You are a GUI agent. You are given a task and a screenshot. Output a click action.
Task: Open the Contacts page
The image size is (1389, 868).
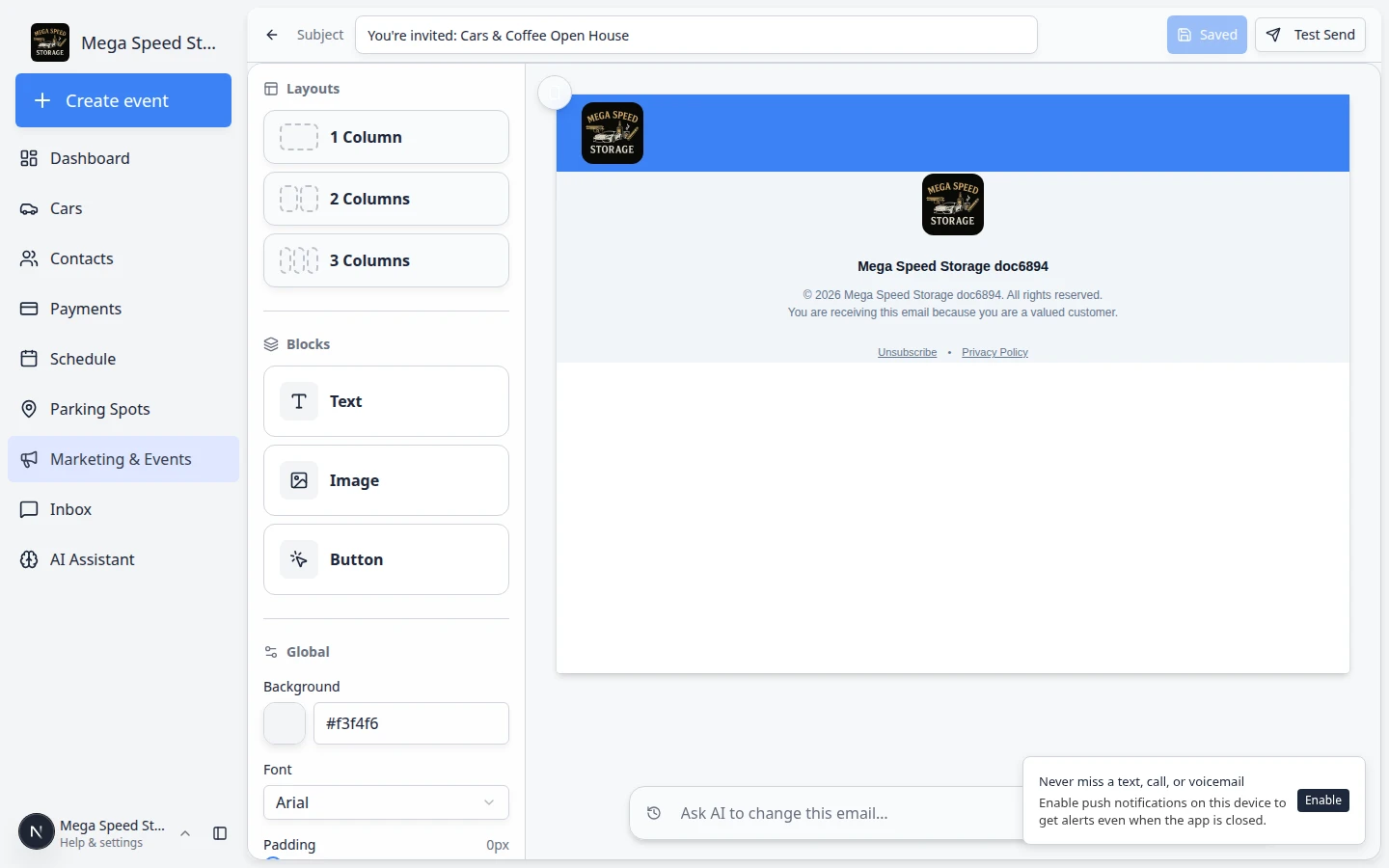pyautogui.click(x=123, y=258)
